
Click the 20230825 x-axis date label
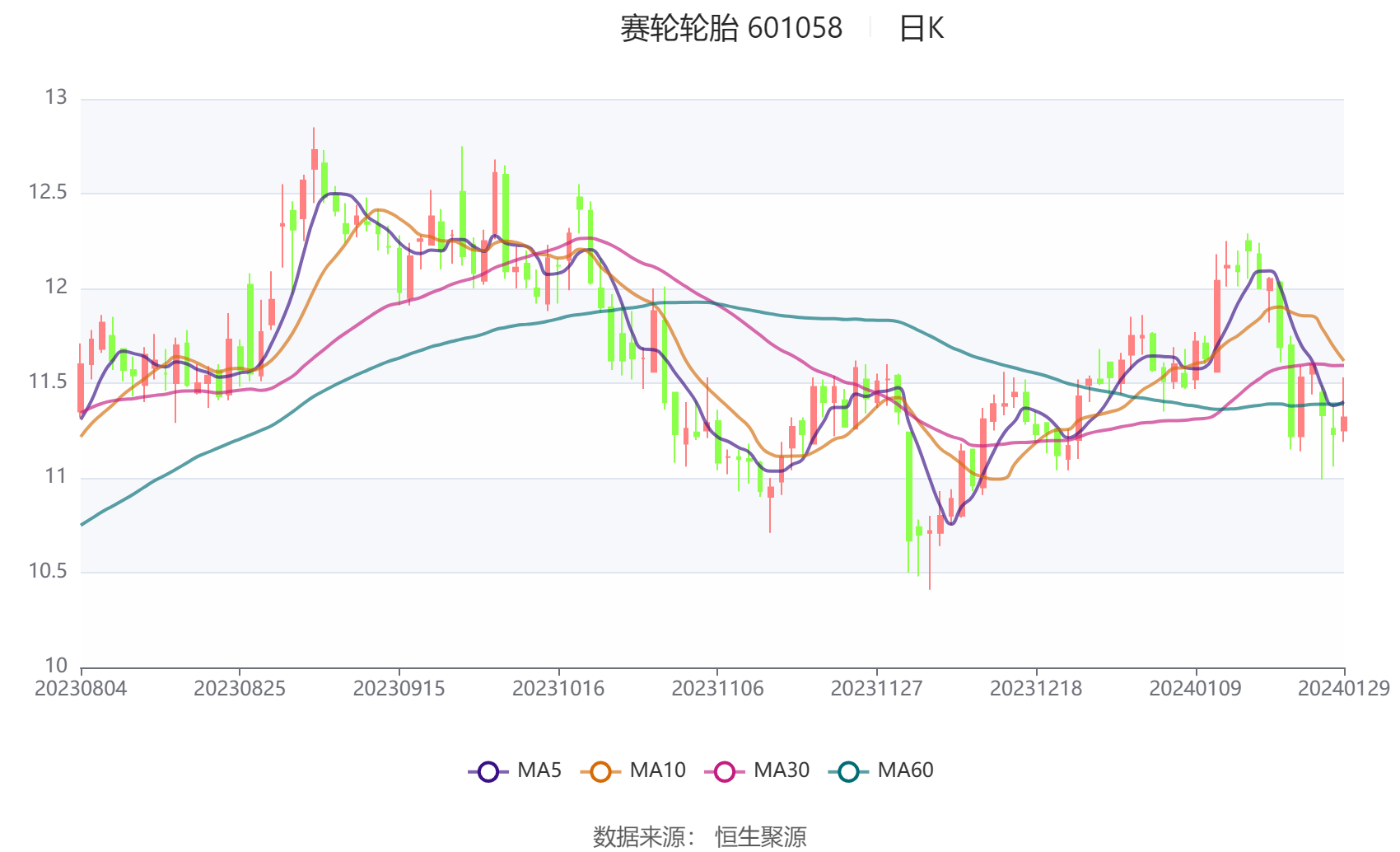(x=240, y=688)
